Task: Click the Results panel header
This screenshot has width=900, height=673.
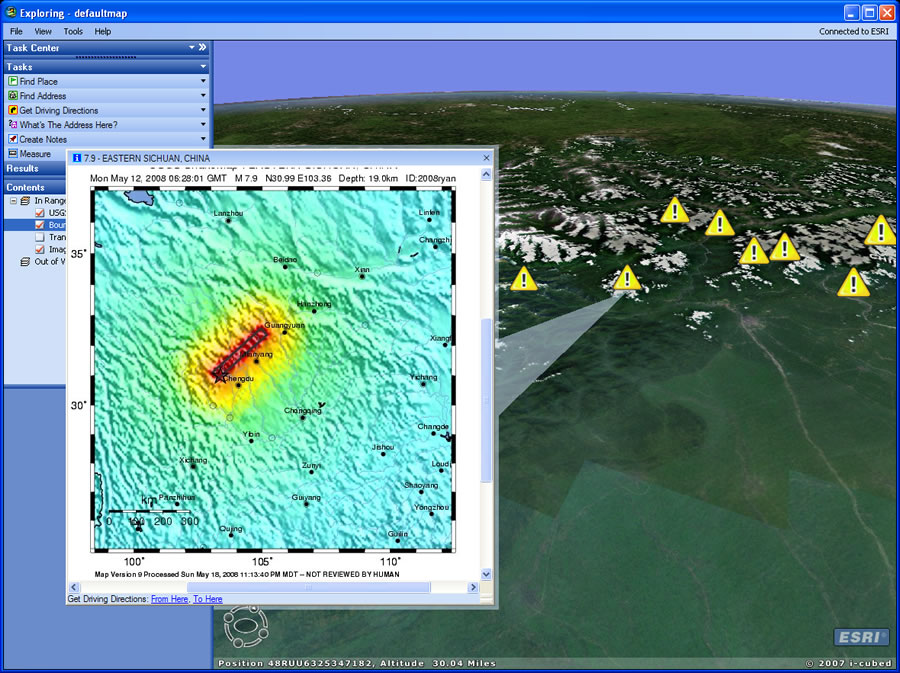Action: tap(34, 168)
